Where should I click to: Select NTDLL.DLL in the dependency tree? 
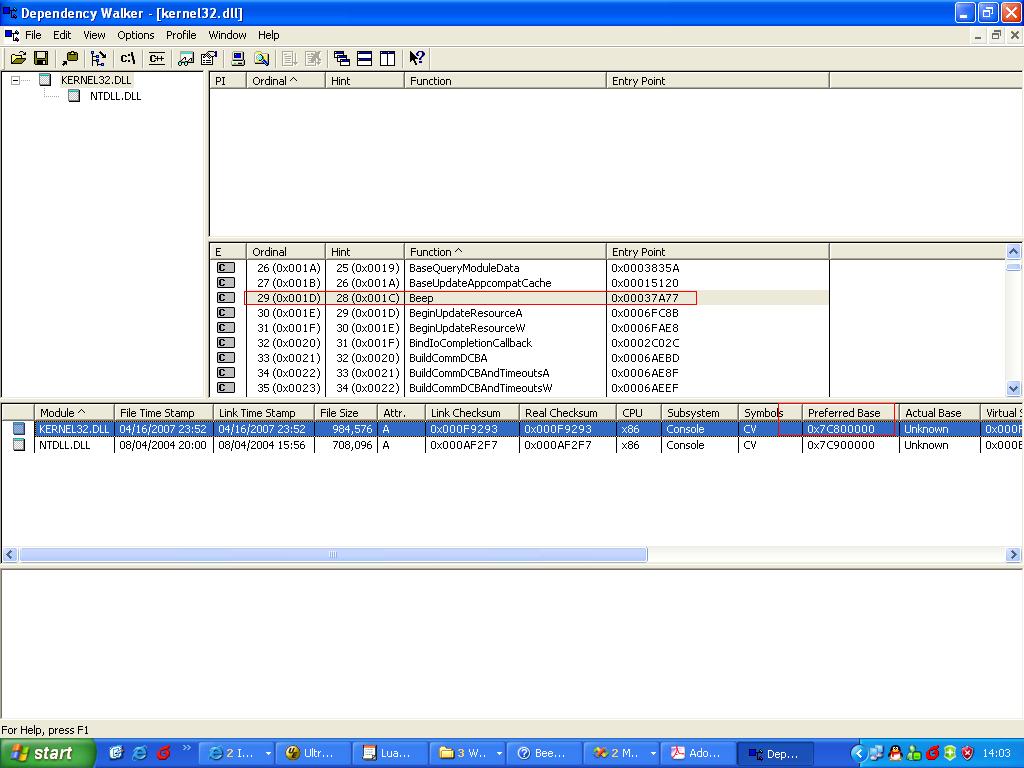(116, 96)
